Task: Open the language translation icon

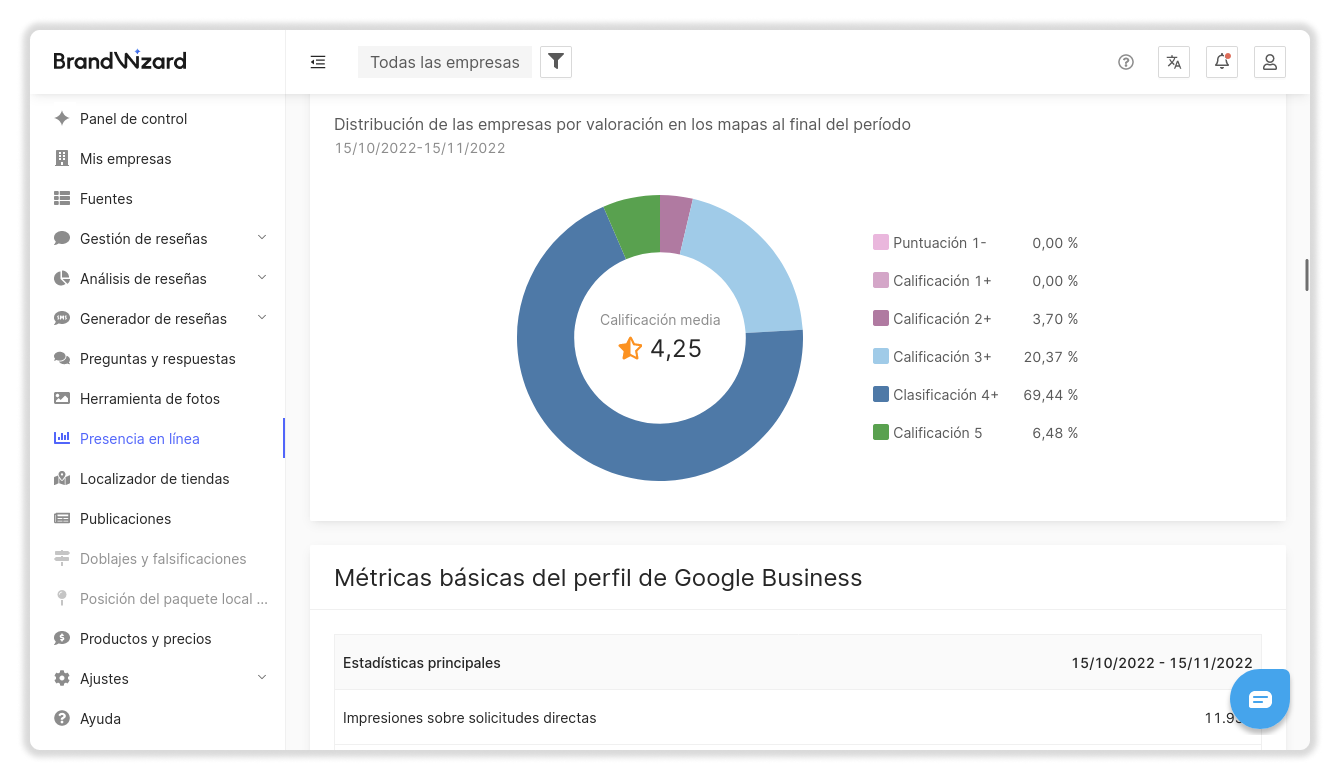Action: click(x=1174, y=62)
